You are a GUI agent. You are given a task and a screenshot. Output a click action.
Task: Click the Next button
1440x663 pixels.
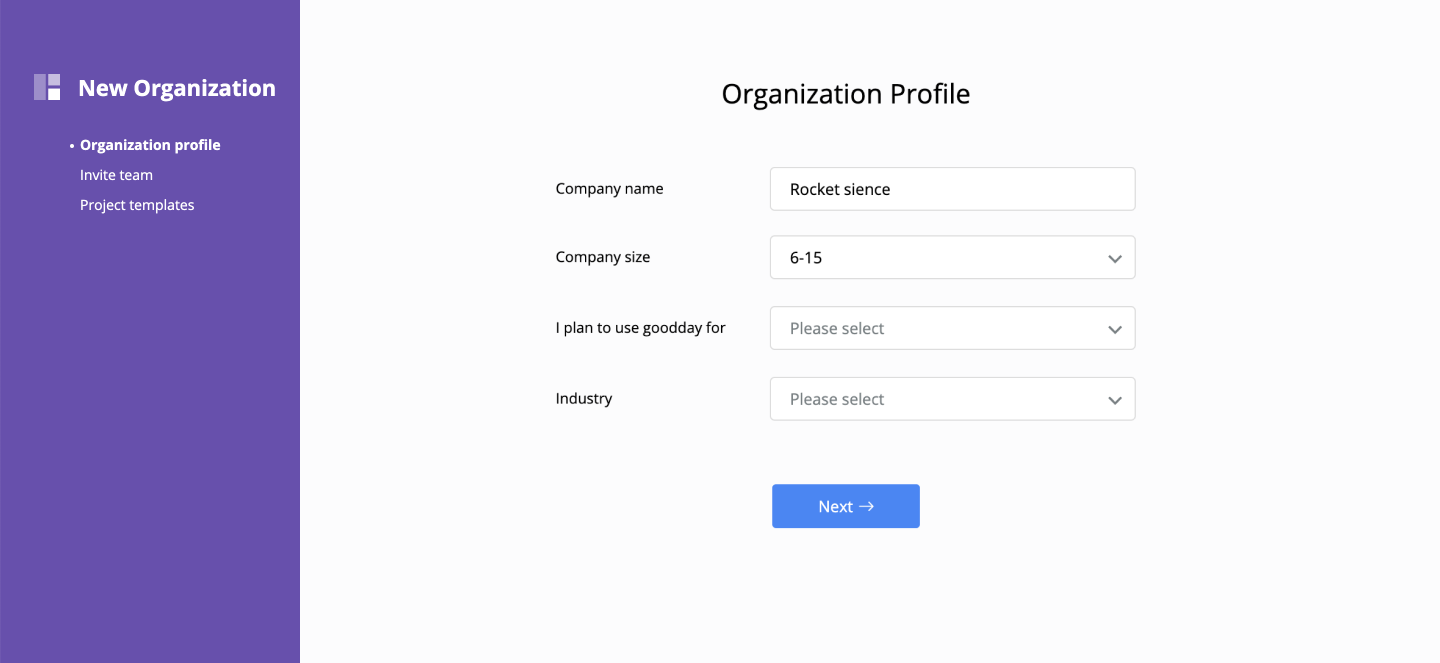pyautogui.click(x=846, y=506)
